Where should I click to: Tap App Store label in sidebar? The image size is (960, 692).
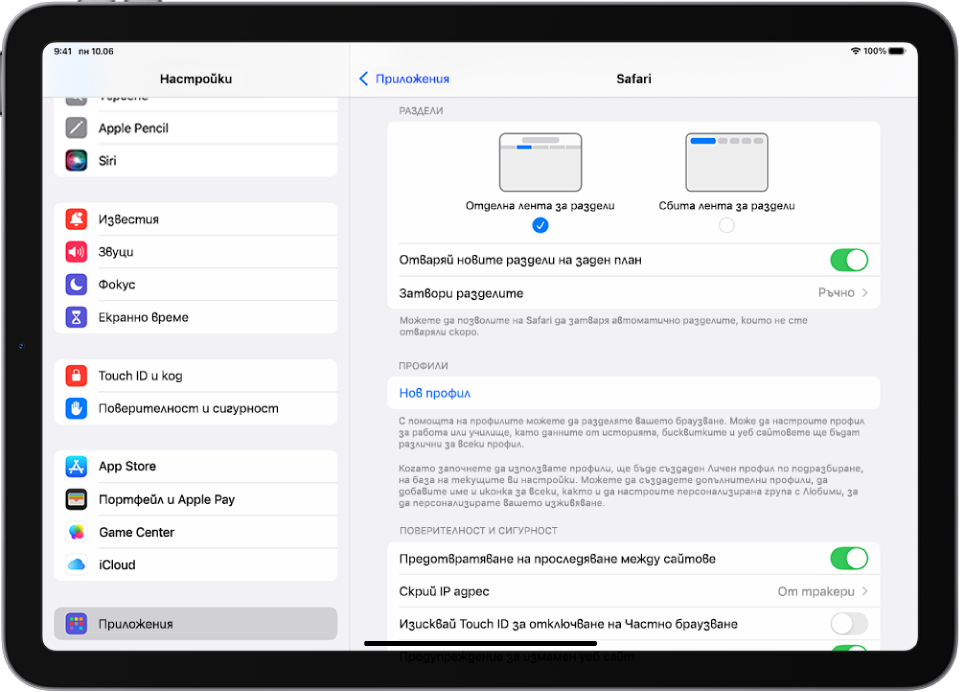(127, 467)
